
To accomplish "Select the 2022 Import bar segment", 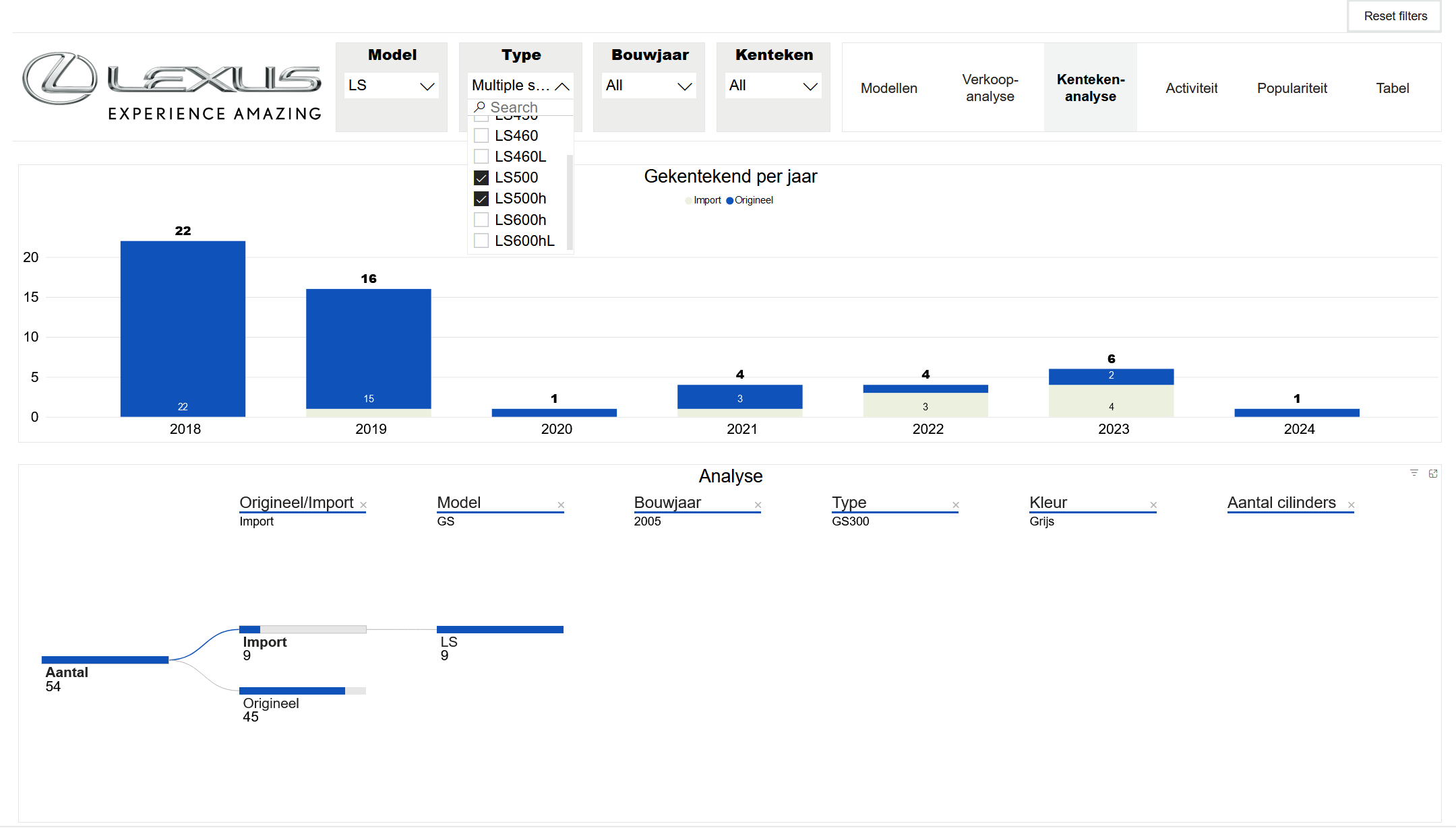I will 926,405.
